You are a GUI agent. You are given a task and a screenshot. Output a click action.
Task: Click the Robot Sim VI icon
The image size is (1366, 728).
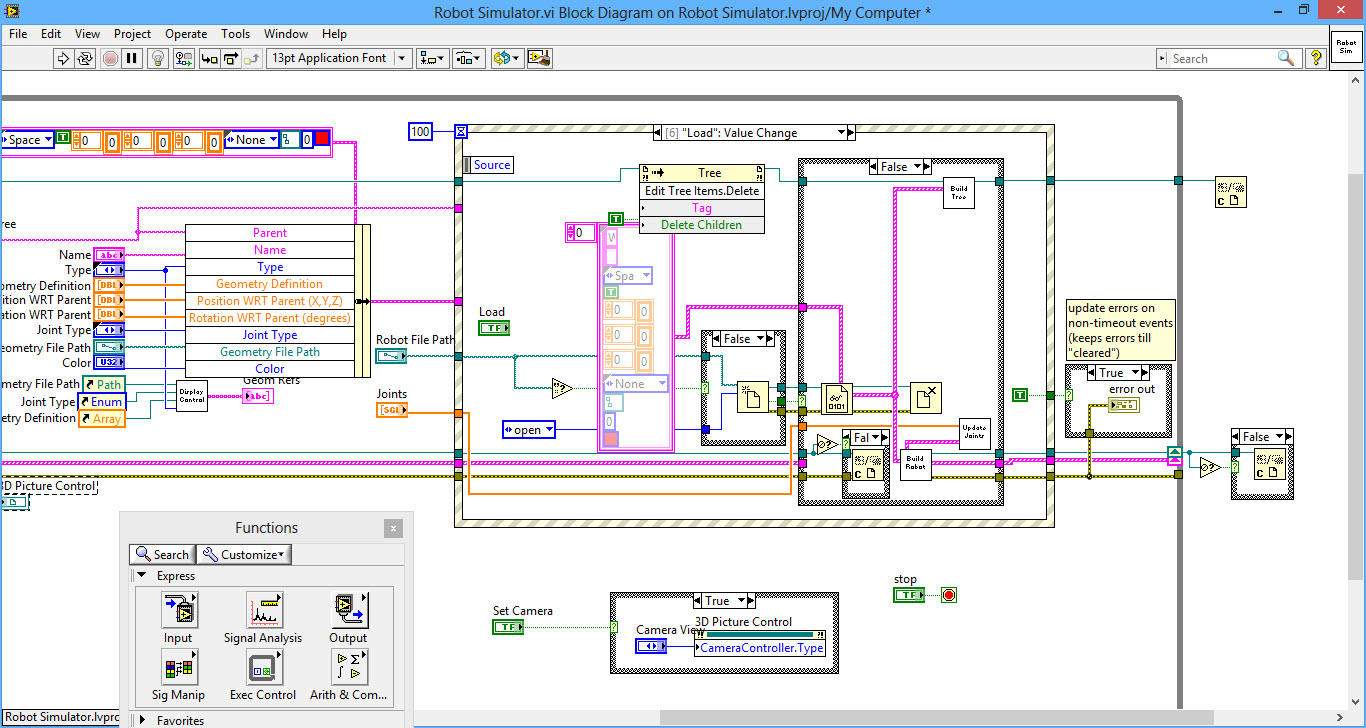pos(1346,46)
